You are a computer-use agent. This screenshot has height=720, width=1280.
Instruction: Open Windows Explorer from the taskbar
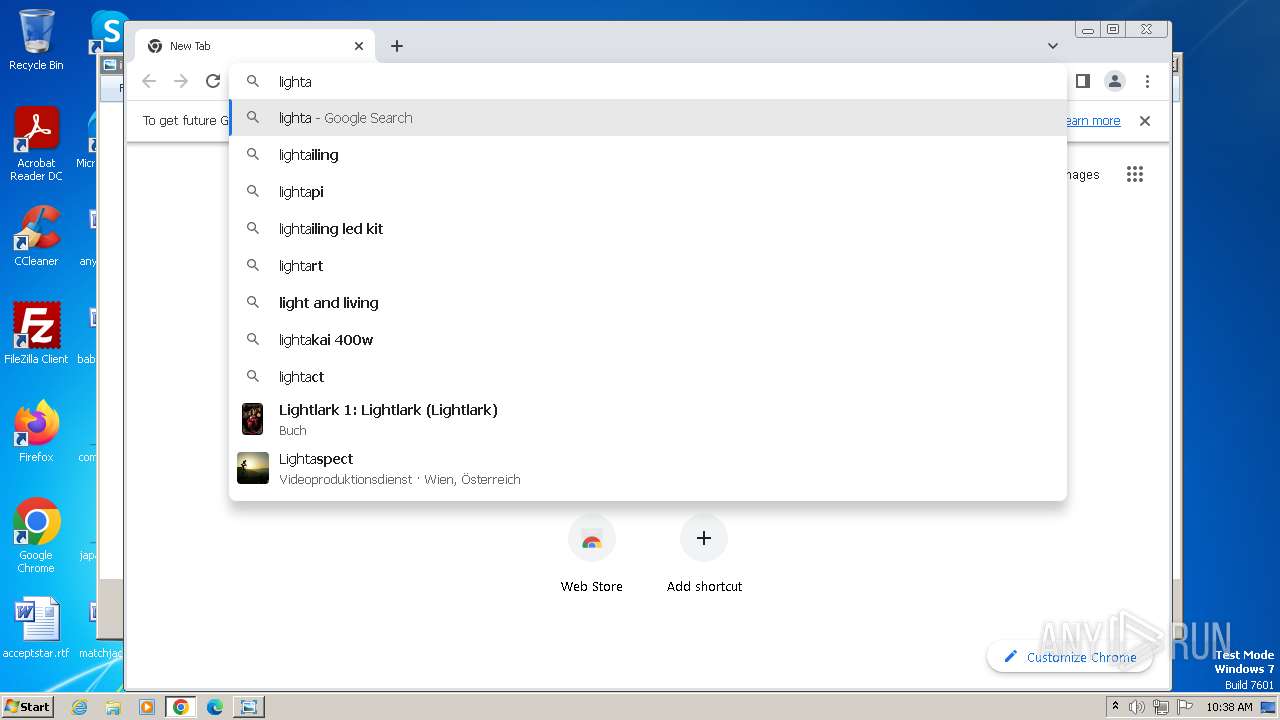tap(113, 707)
